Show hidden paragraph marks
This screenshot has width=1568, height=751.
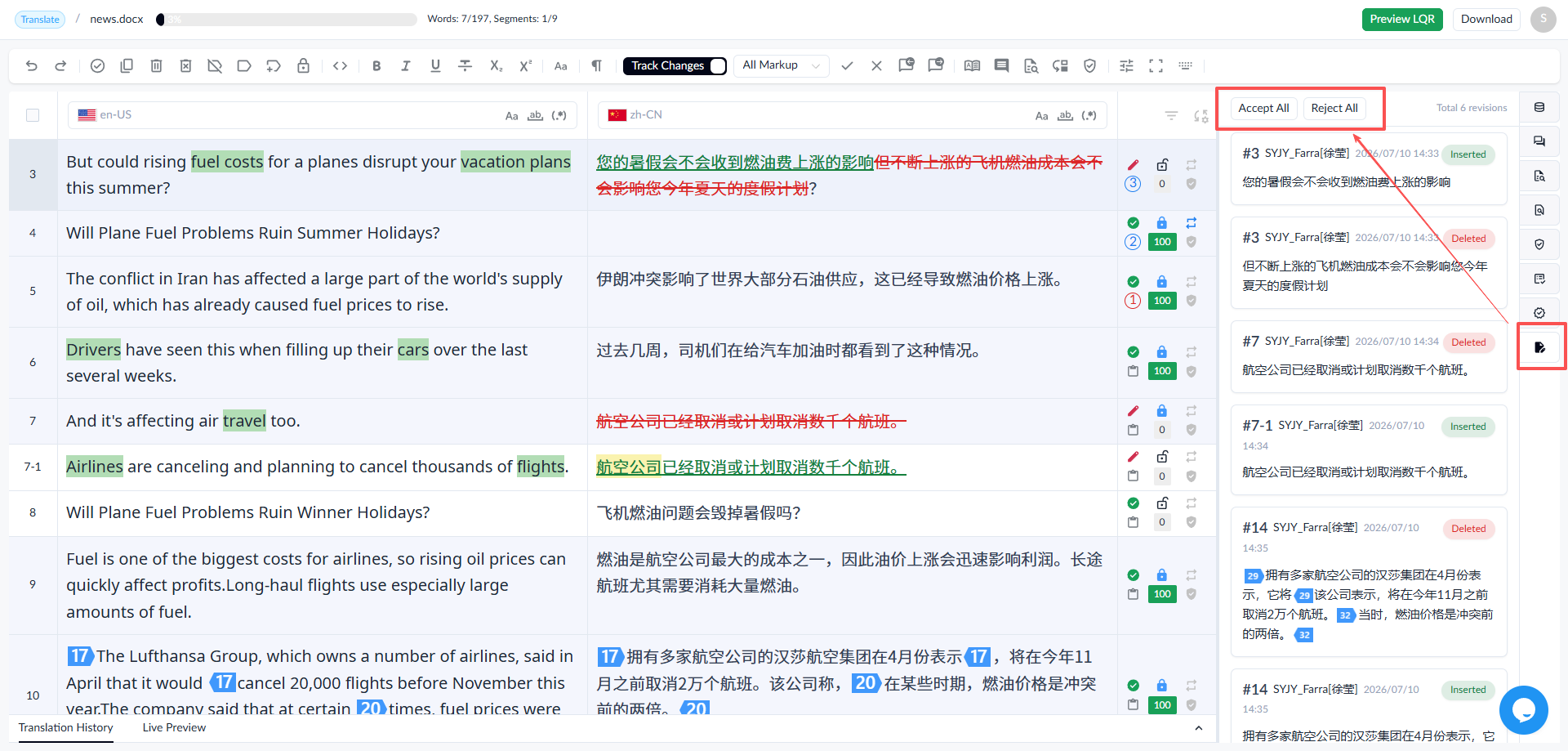click(x=596, y=66)
